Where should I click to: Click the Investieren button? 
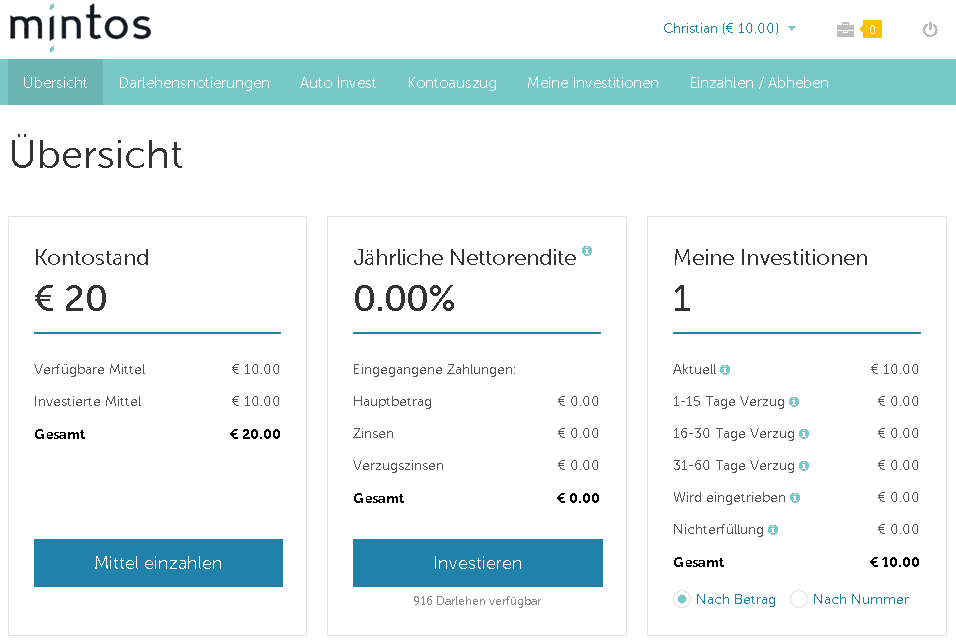[477, 563]
